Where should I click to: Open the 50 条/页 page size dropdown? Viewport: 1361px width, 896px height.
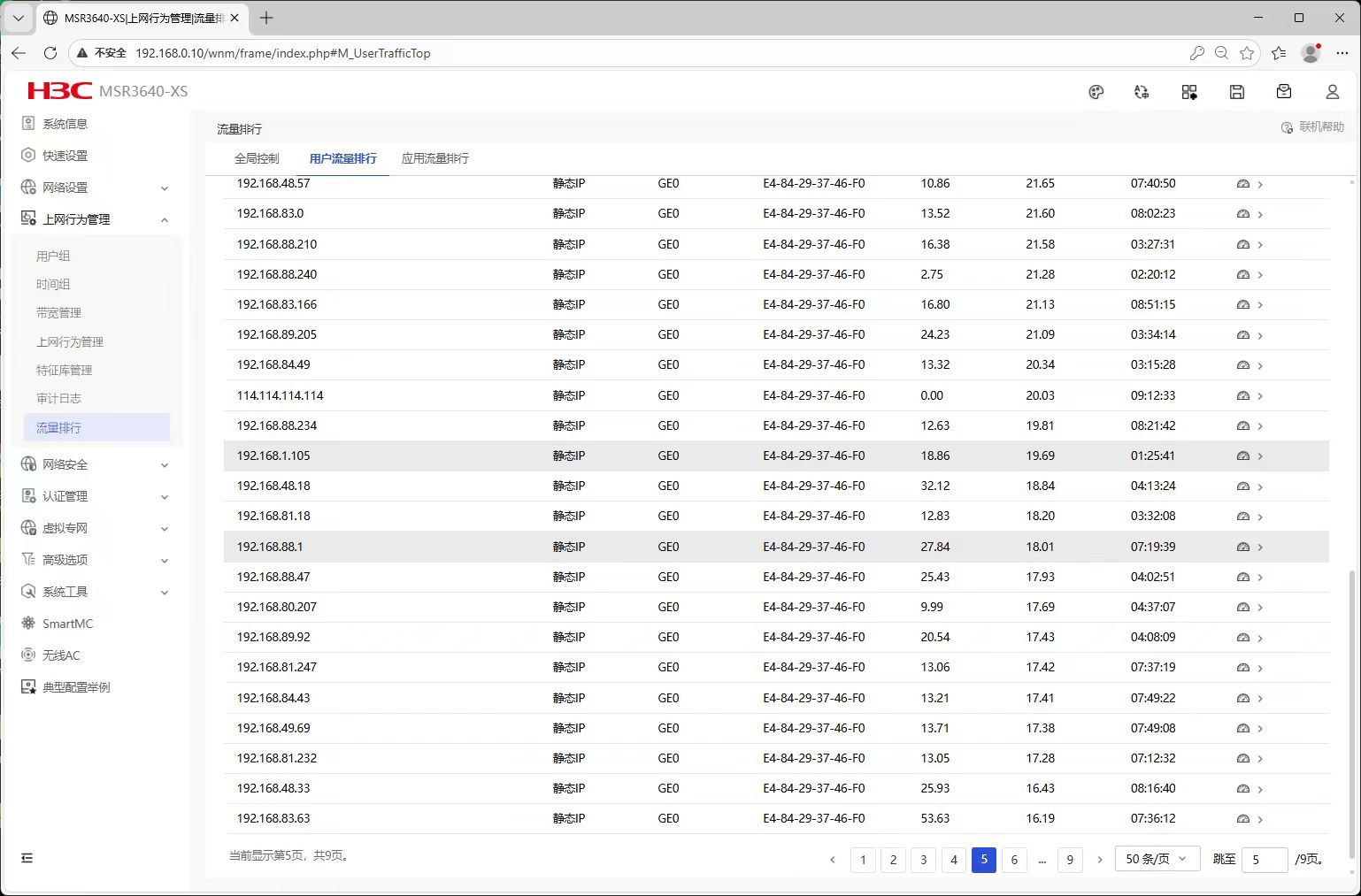pos(1157,859)
